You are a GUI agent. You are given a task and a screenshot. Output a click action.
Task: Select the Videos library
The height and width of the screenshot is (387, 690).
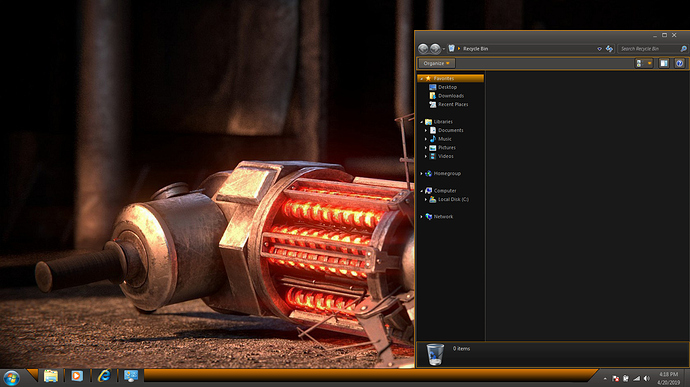446,156
